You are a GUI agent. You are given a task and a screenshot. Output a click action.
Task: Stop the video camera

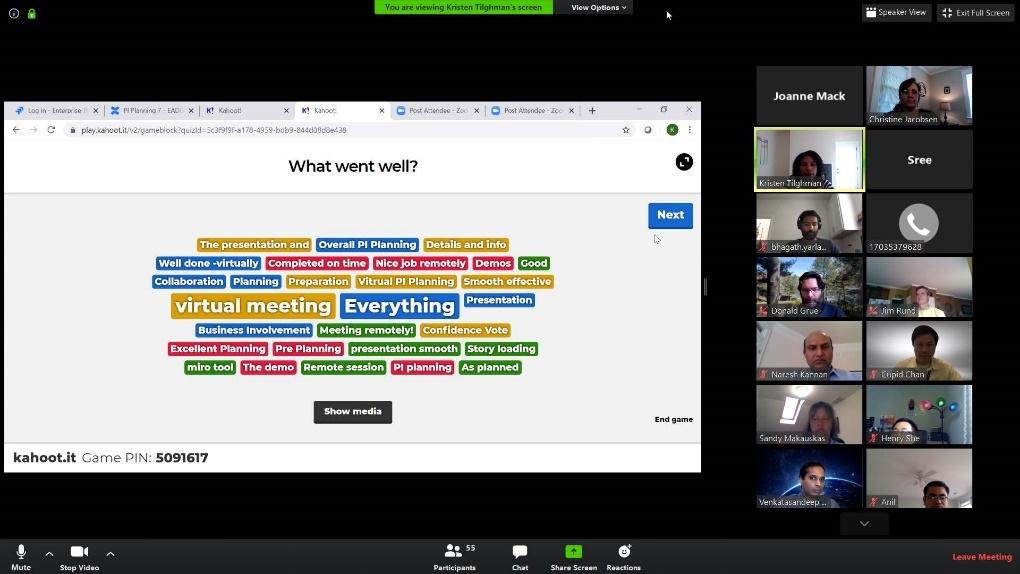79,552
